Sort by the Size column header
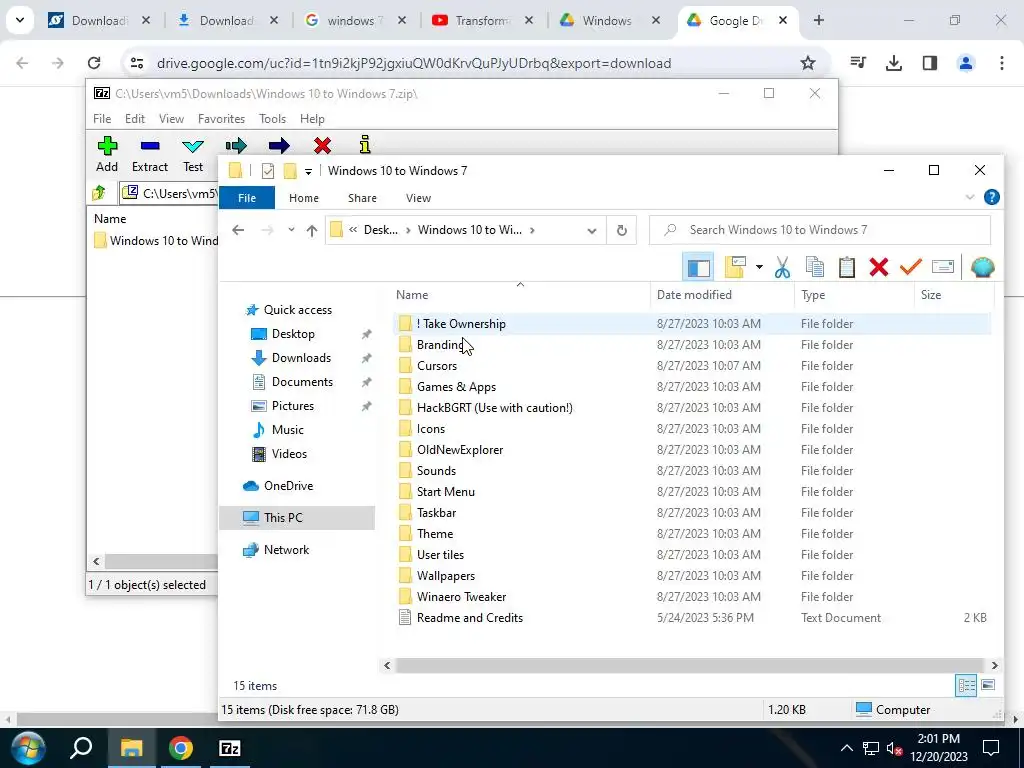The image size is (1024, 768). (953, 295)
